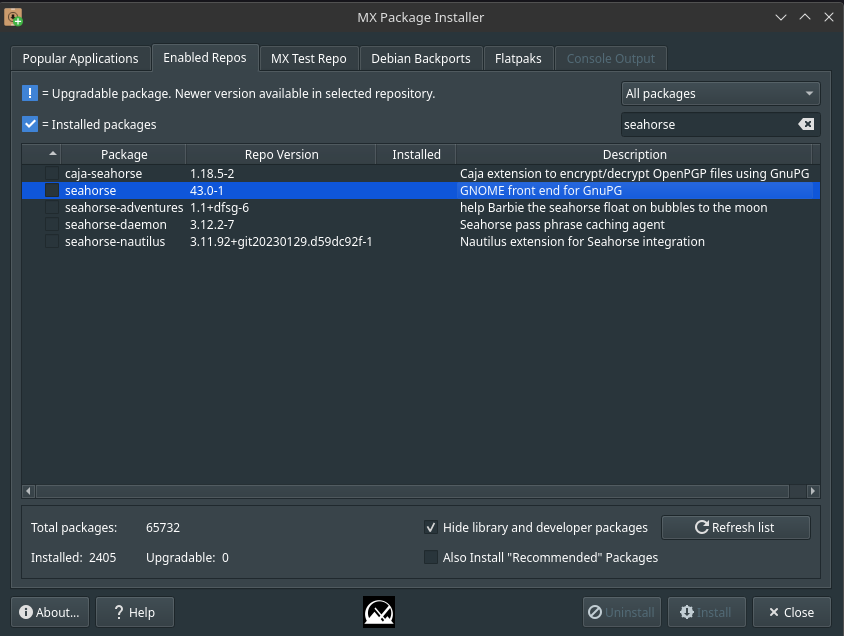Screen dimensions: 844x636
Task: Maximize window with the up chevron button
Action: [x=805, y=17]
